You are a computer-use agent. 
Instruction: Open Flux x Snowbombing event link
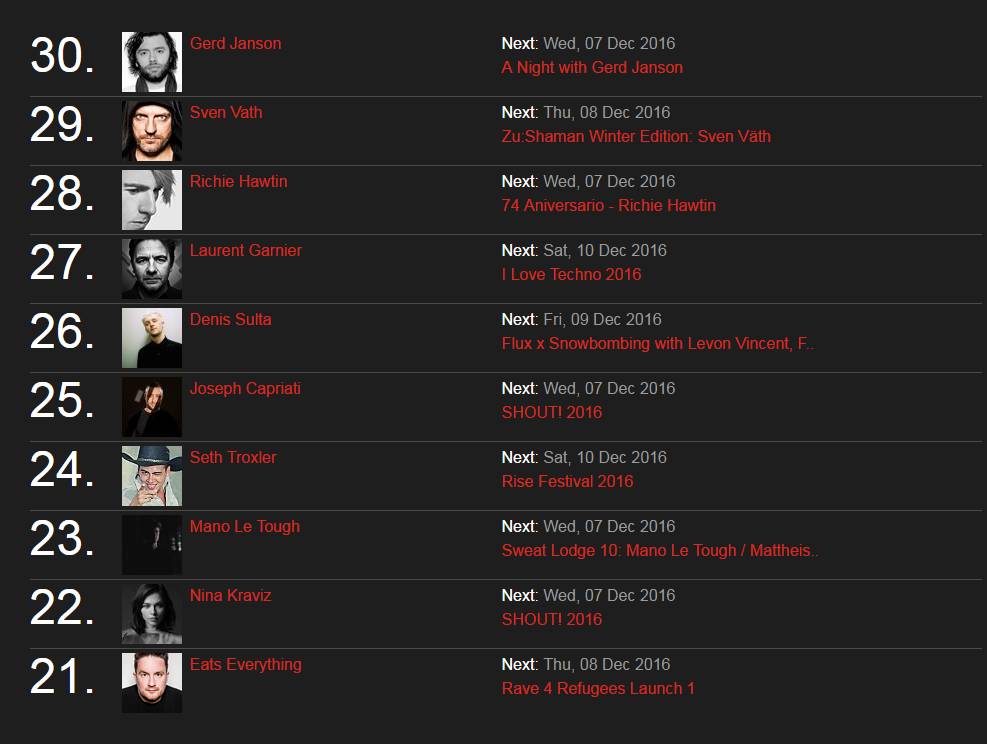coord(657,344)
